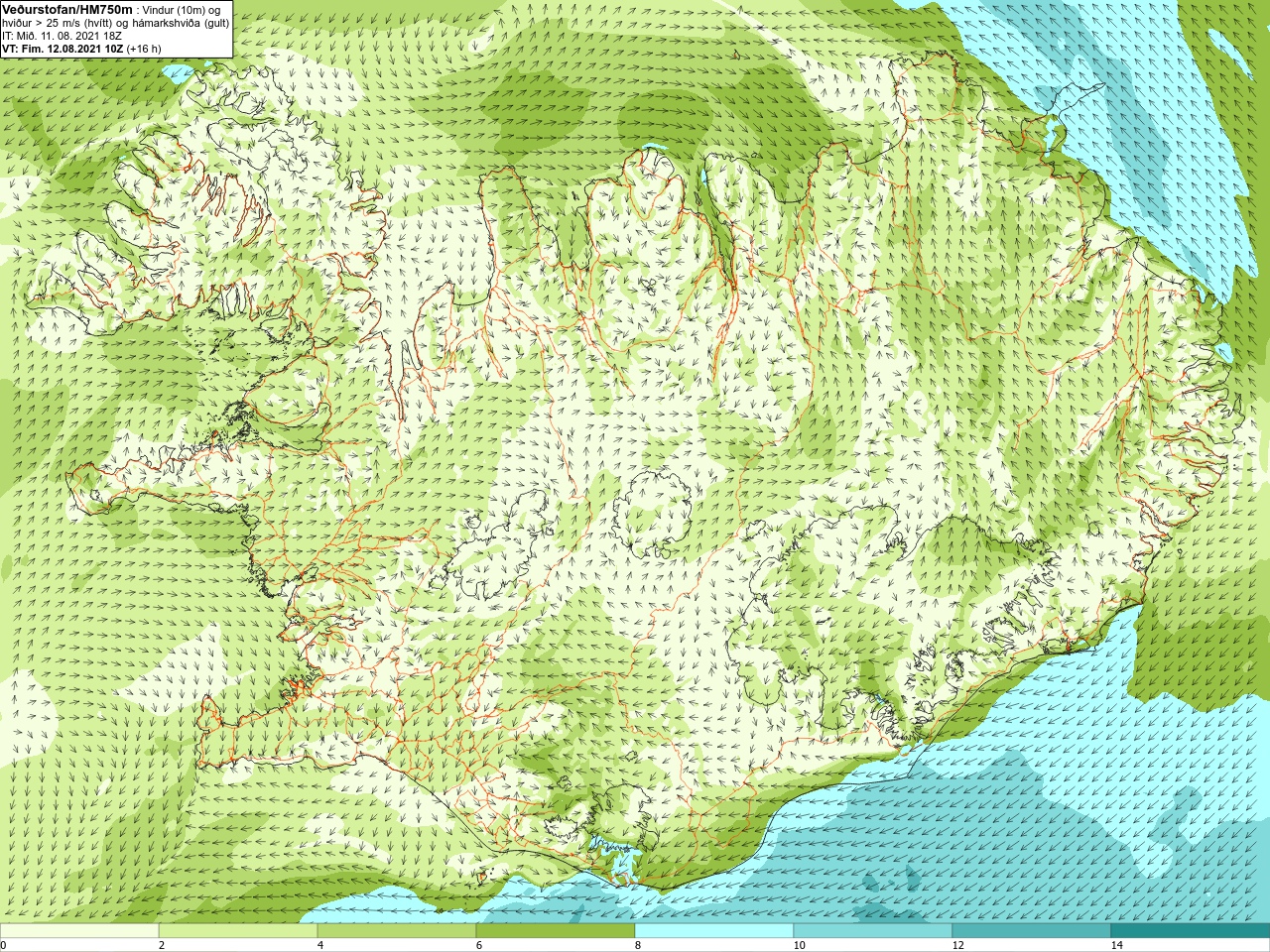Viewport: 1270px width, 952px height.
Task: Click the dark teal above-14 legend swatch
Action: click(x=1191, y=931)
